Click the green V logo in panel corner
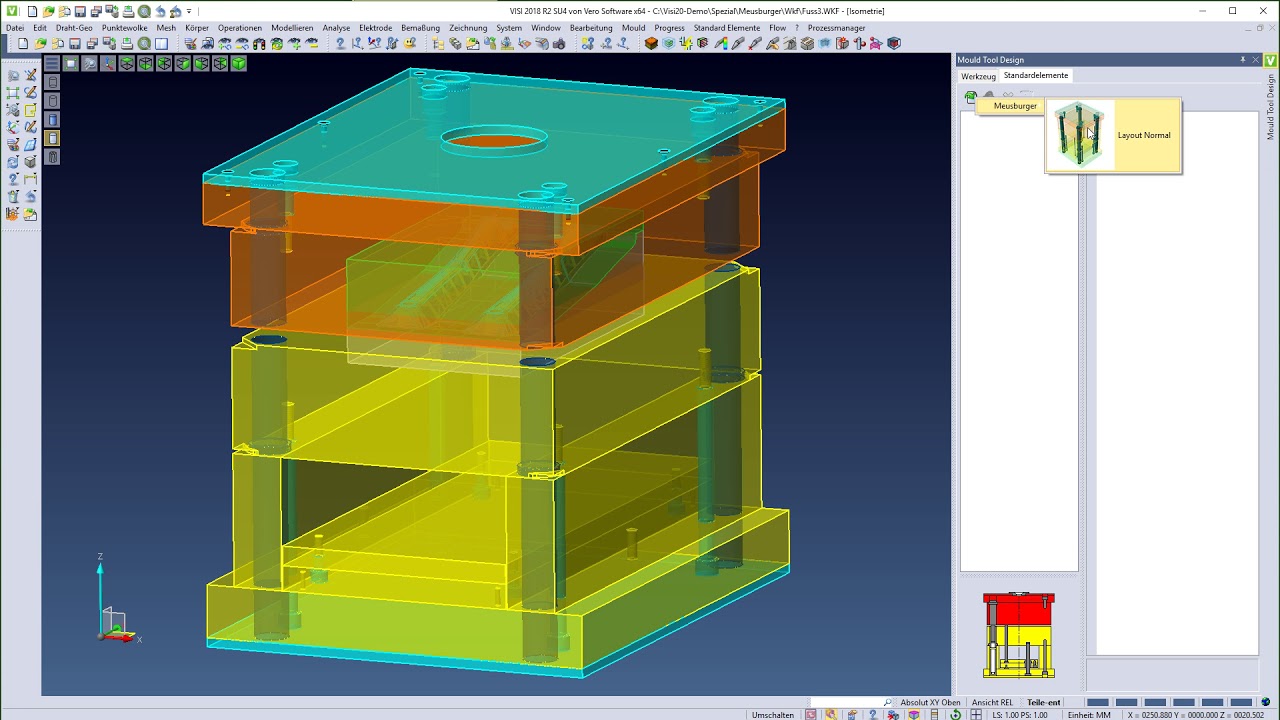The width and height of the screenshot is (1280, 720). pos(1271,60)
